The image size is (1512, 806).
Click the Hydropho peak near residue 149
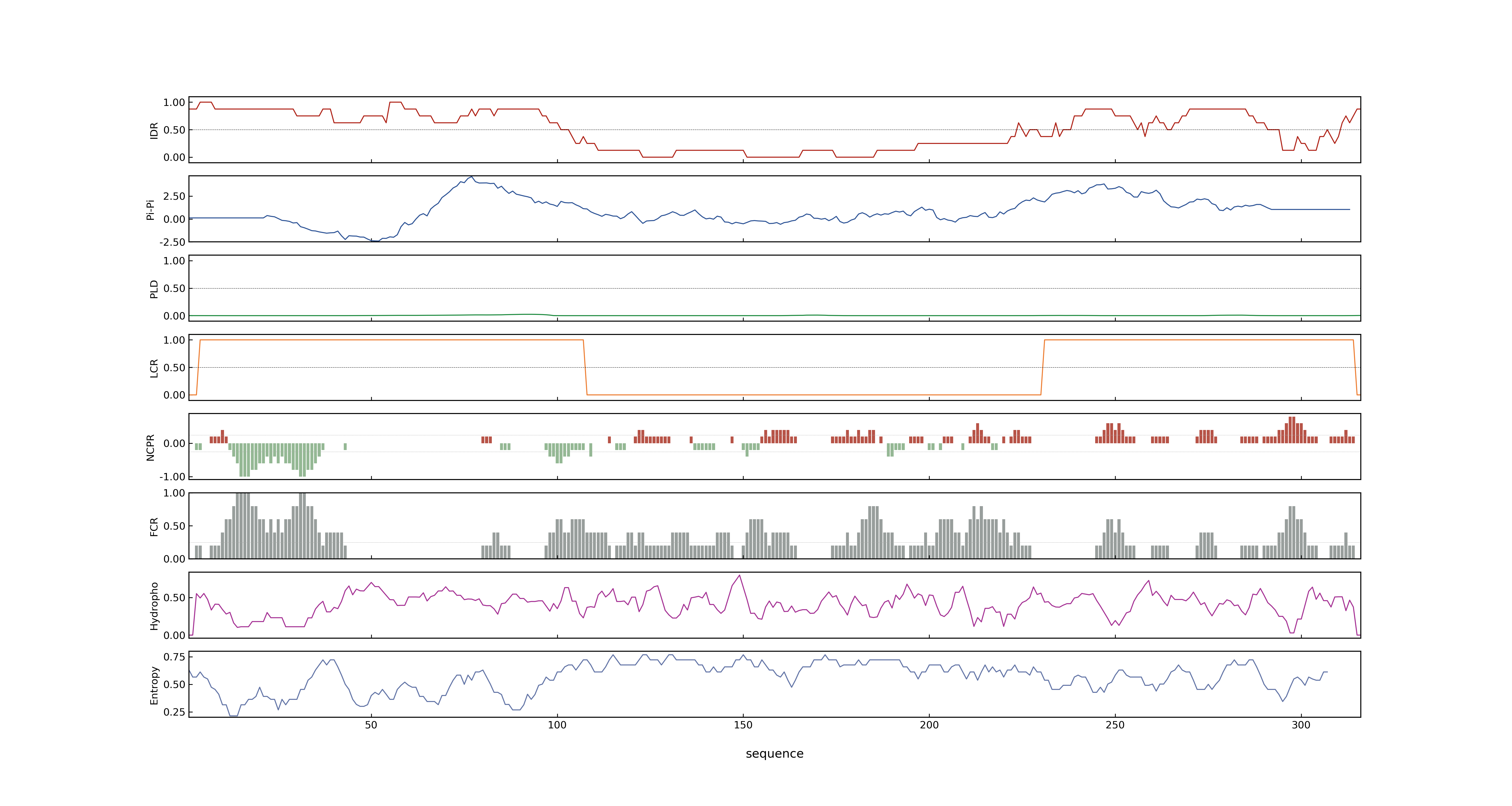pyautogui.click(x=740, y=576)
